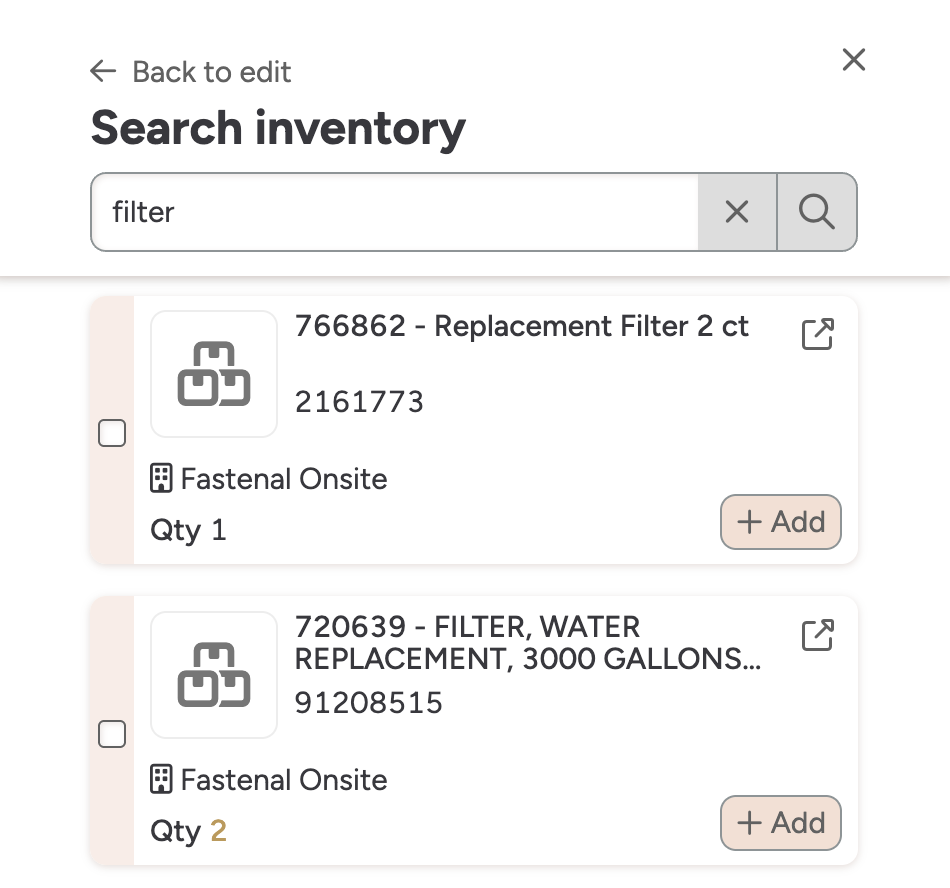Click part number 91208515
Viewport: 950px width, 888px height.
(x=368, y=703)
